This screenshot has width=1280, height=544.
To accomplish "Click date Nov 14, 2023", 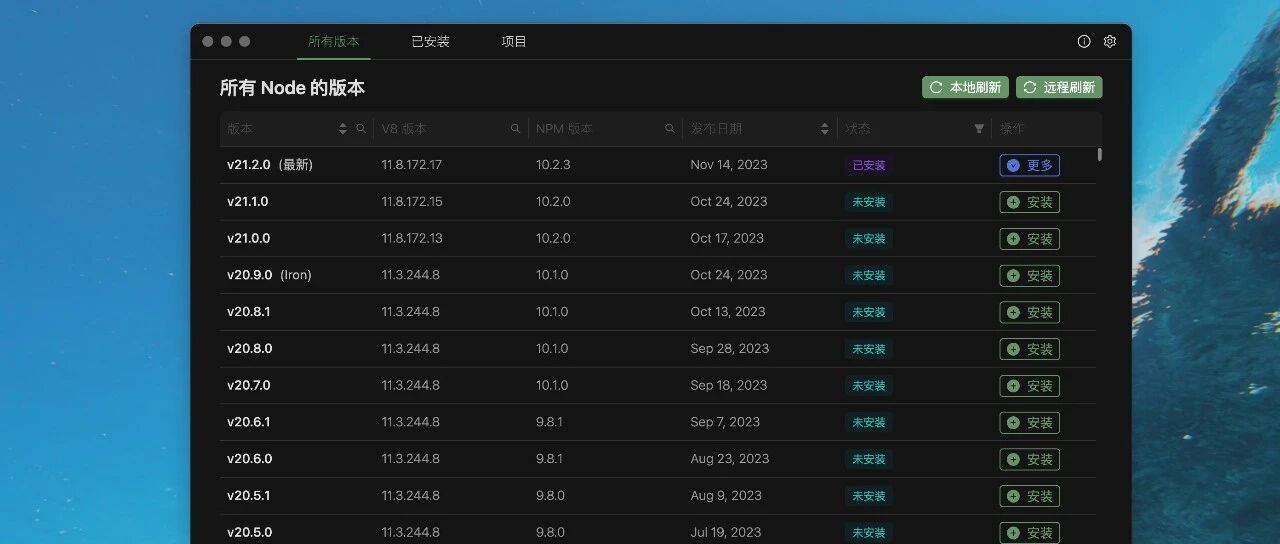I will 729,165.
